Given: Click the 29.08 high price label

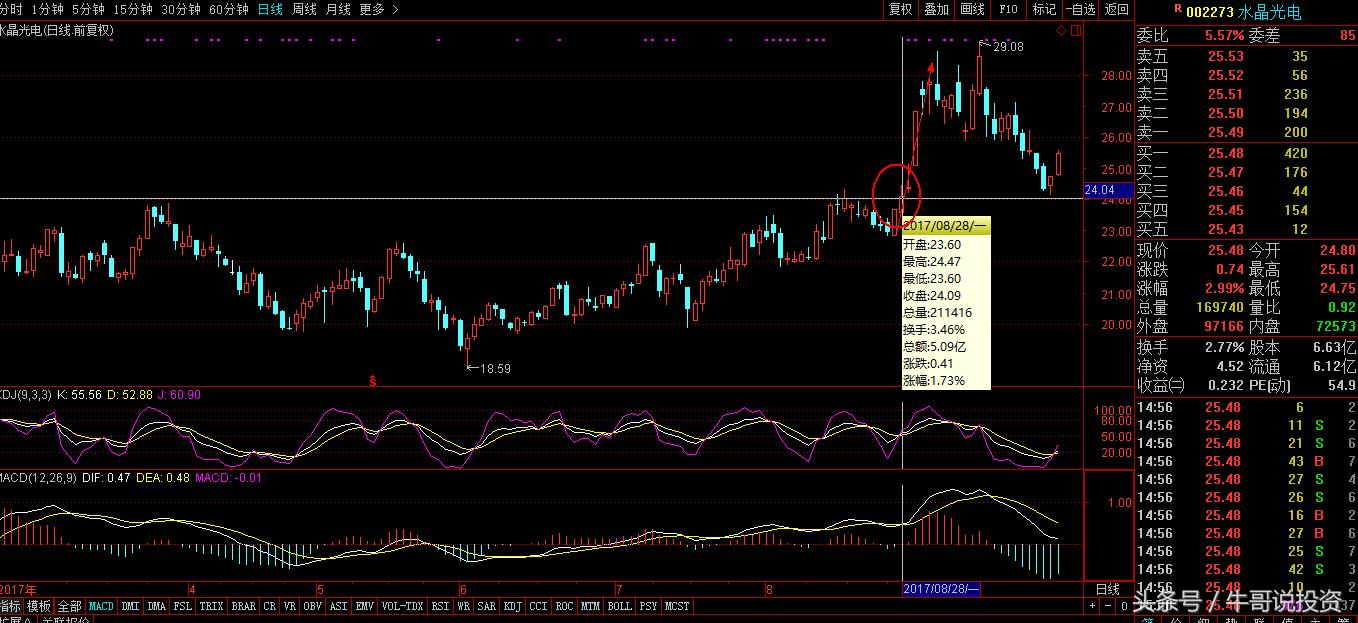Looking at the screenshot, I should [x=1008, y=47].
